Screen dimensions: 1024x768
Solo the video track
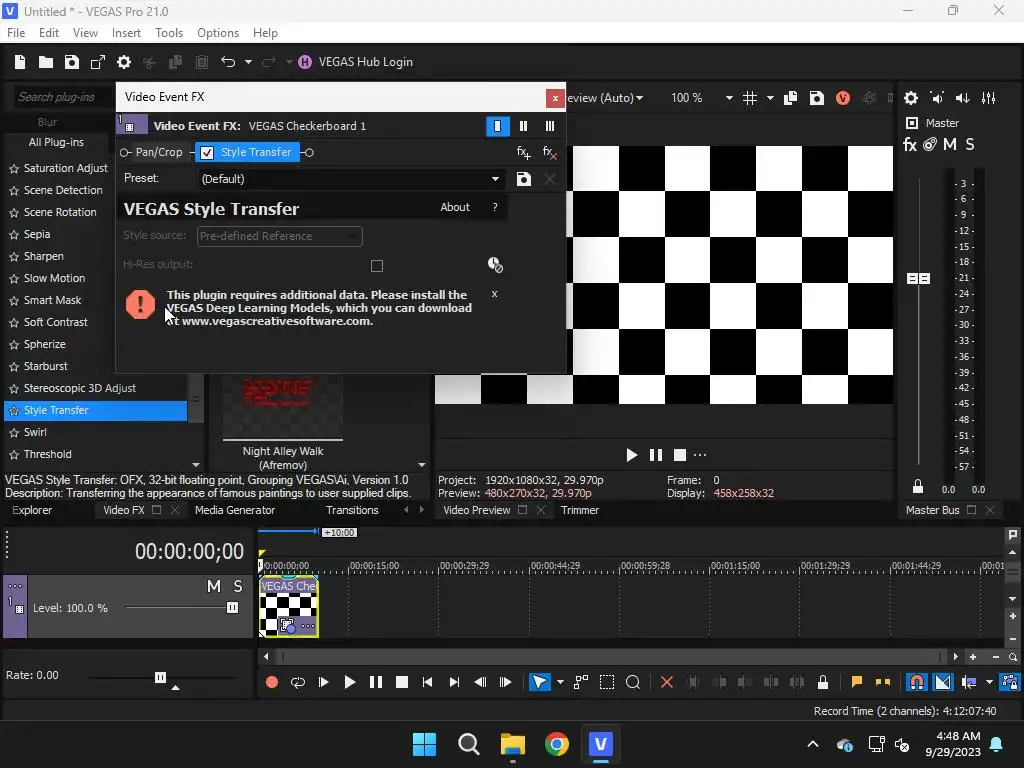tap(238, 586)
